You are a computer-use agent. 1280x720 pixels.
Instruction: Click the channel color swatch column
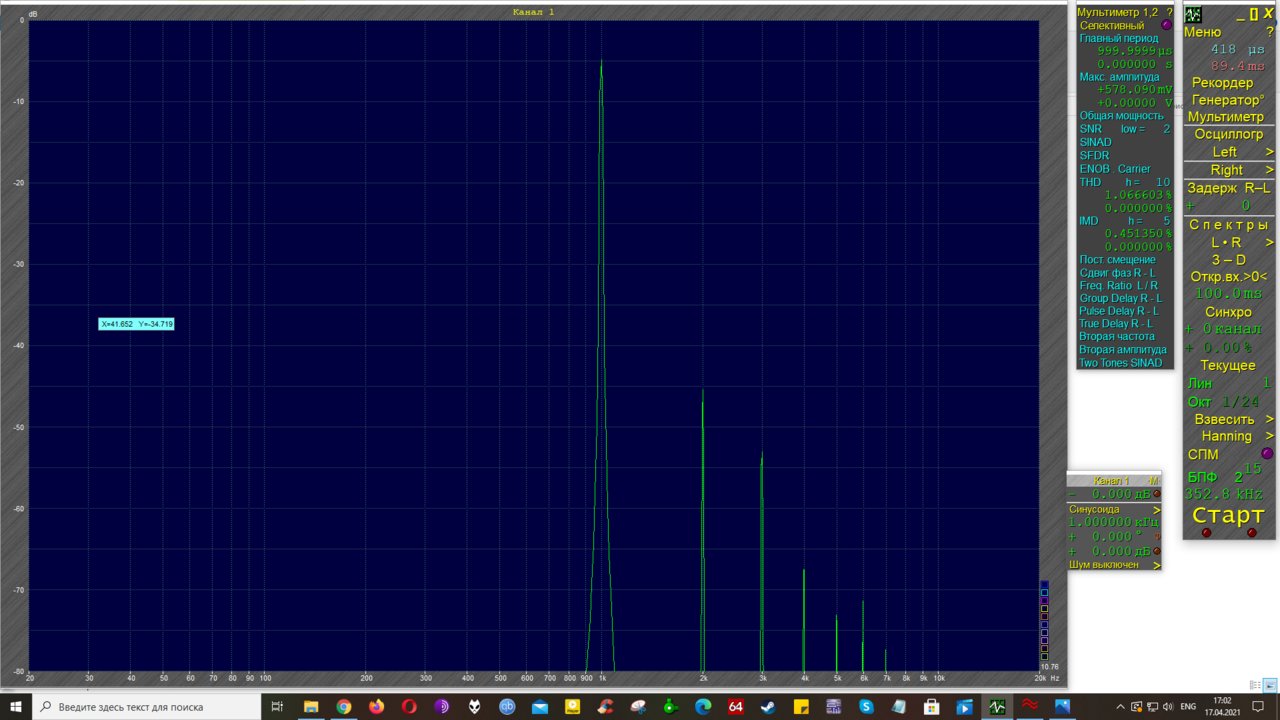point(1044,620)
